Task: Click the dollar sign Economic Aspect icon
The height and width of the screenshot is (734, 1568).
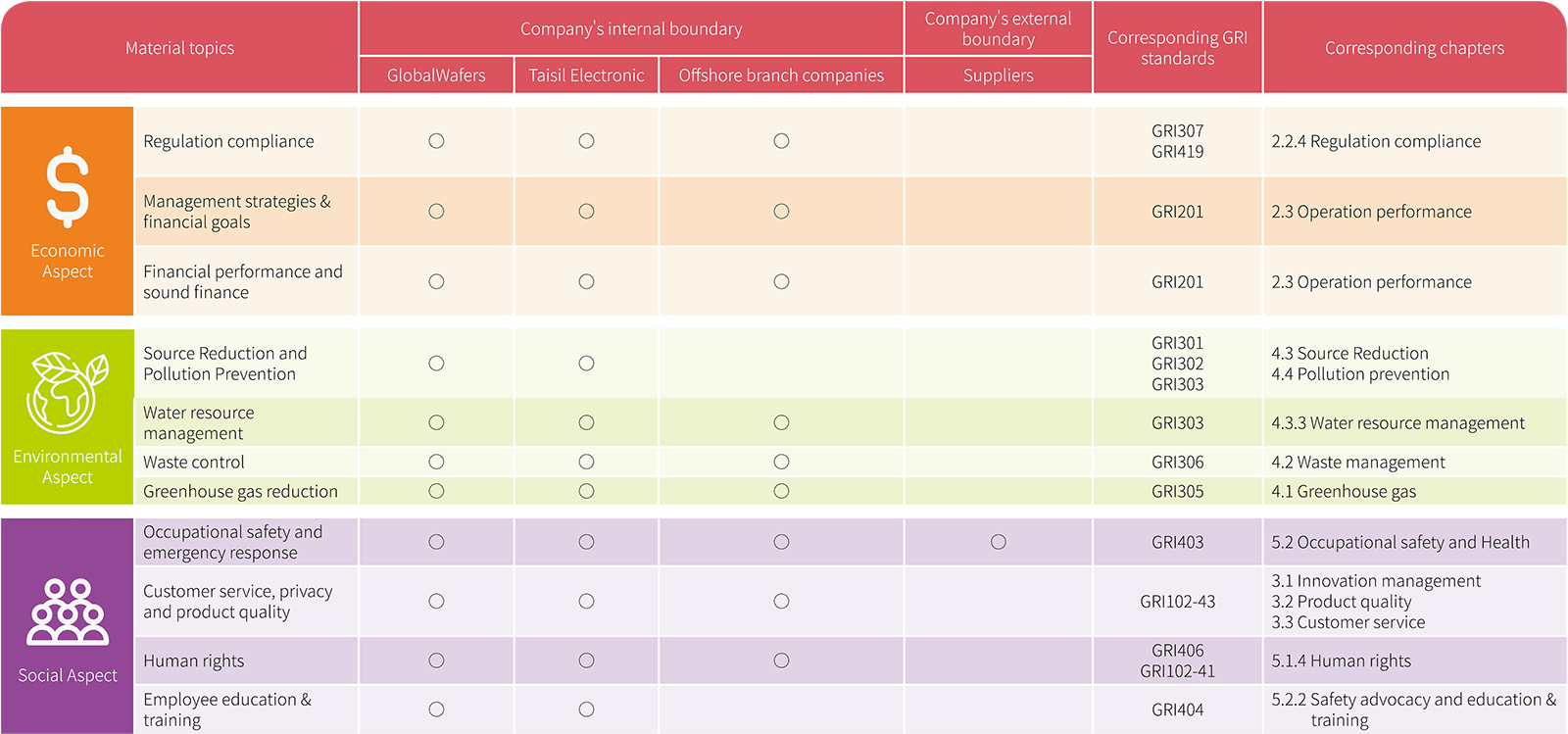Action: tap(68, 186)
